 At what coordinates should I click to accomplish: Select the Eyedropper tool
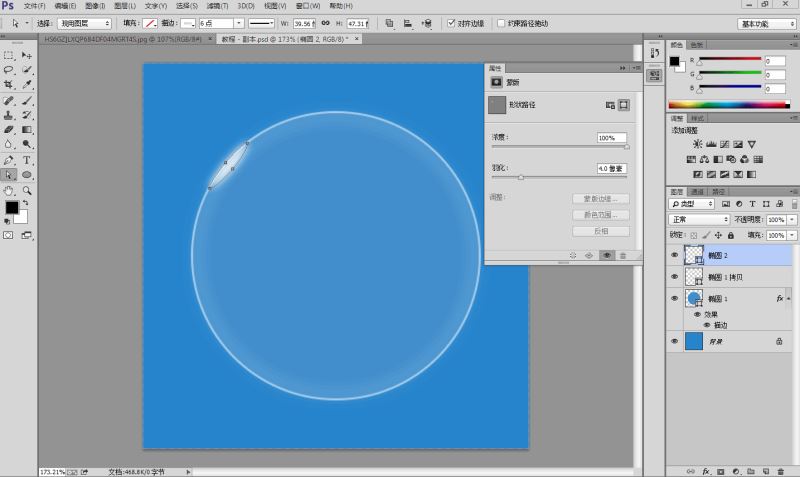[x=27, y=85]
